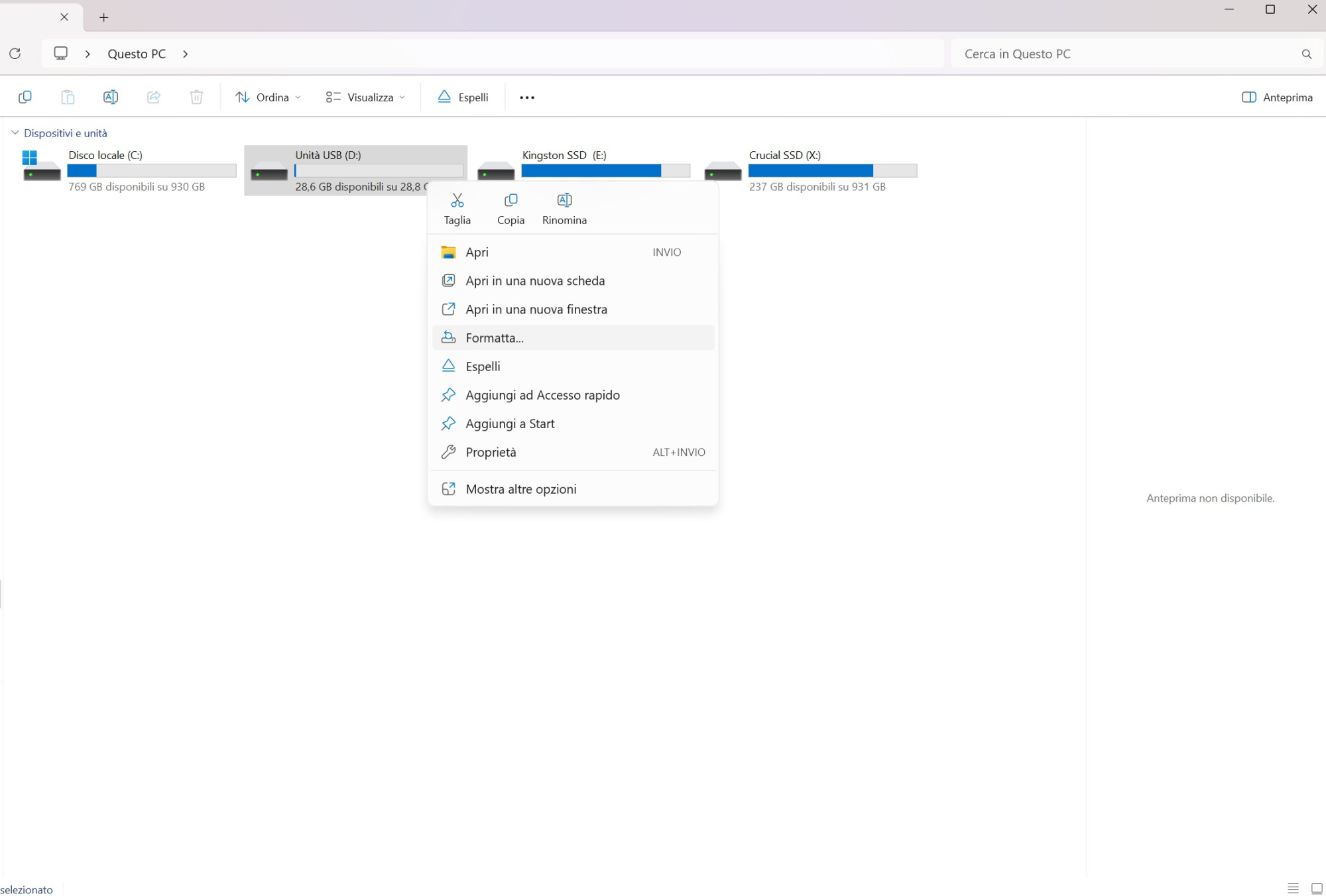Click Mostra altre opzioni entry

pos(520,490)
